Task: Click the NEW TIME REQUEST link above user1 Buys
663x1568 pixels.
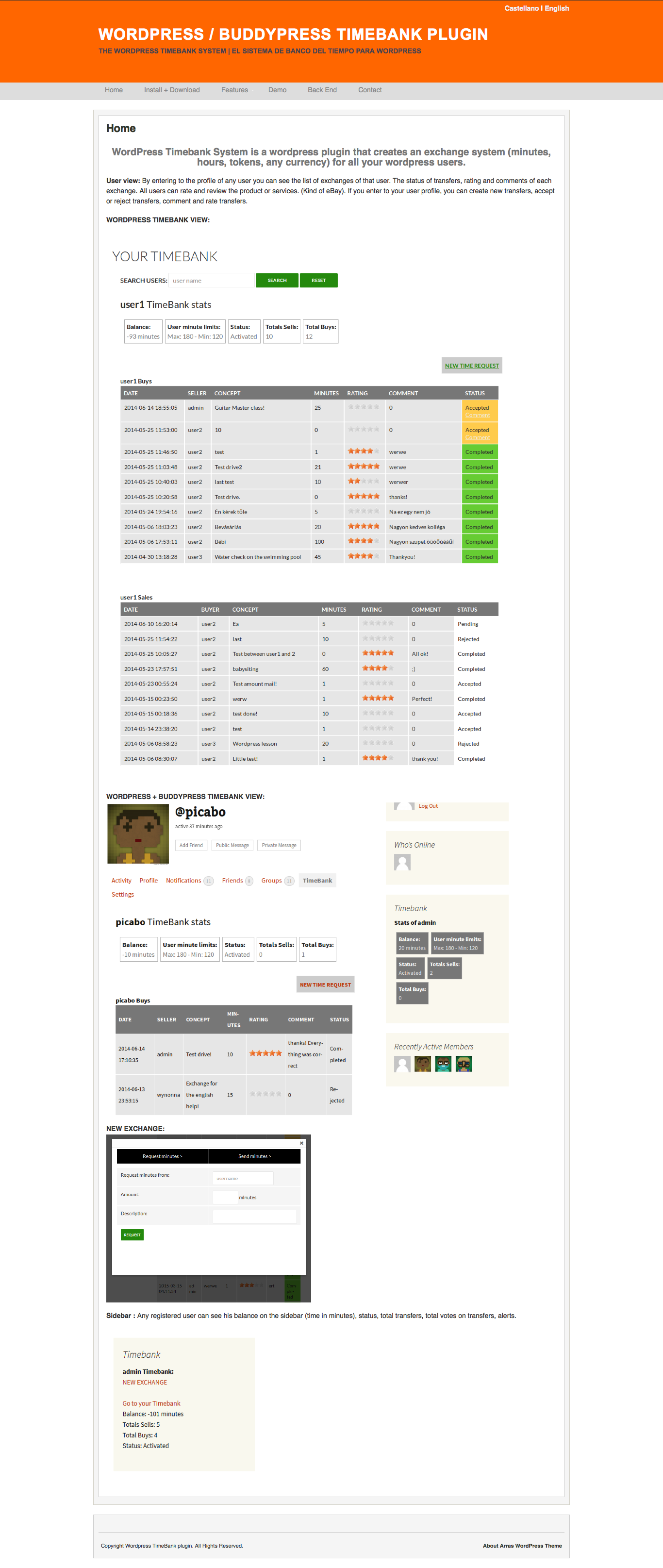Action: pyautogui.click(x=472, y=366)
